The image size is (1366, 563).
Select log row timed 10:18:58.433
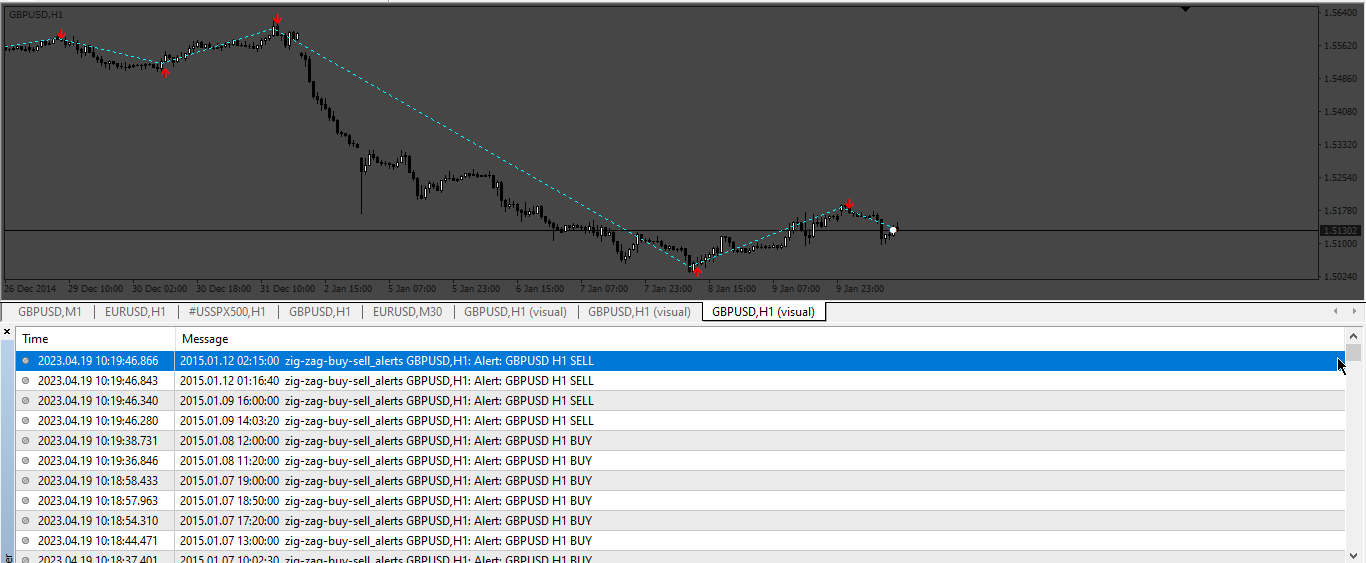[x=680, y=481]
